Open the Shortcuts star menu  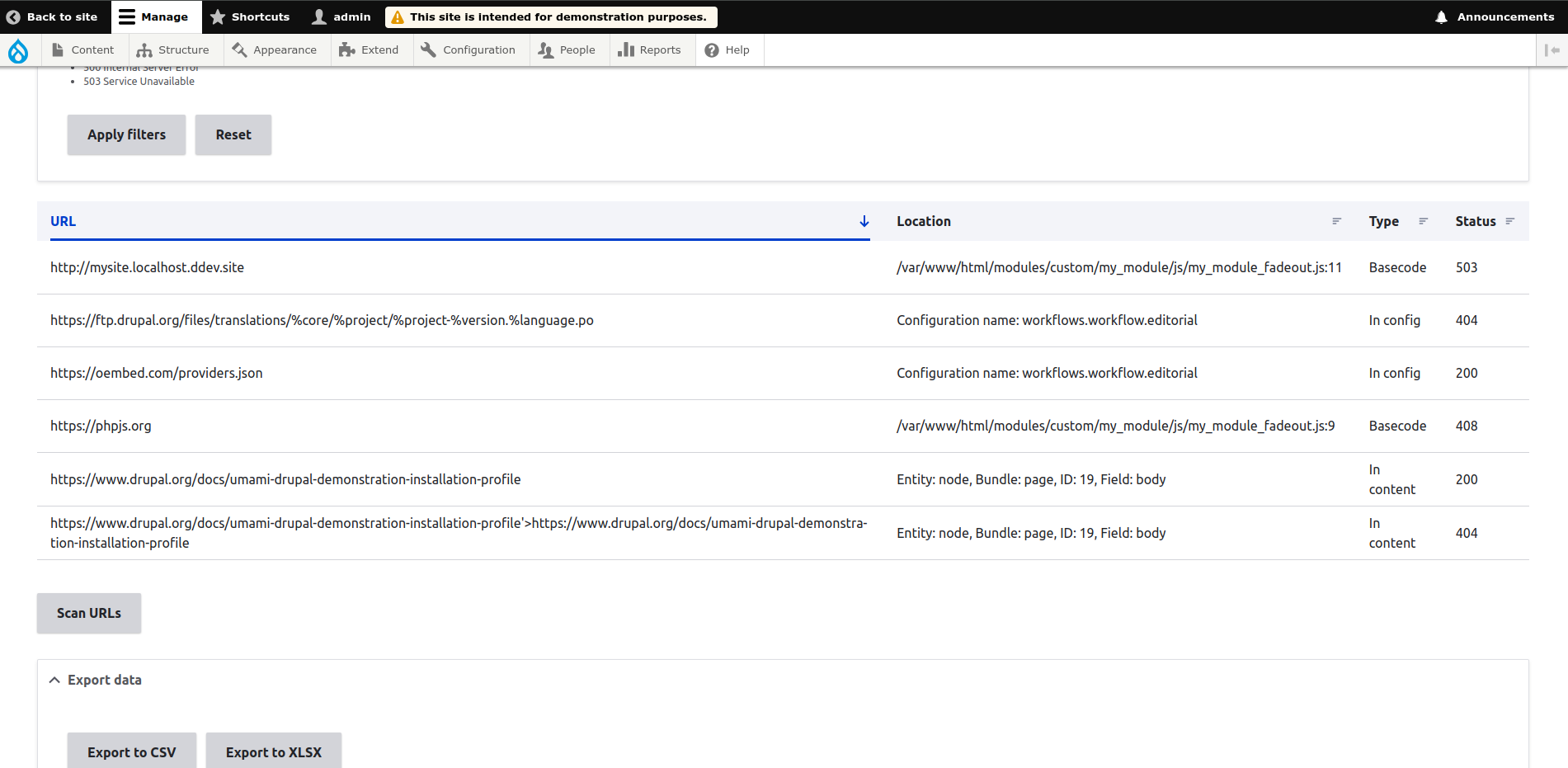(250, 16)
